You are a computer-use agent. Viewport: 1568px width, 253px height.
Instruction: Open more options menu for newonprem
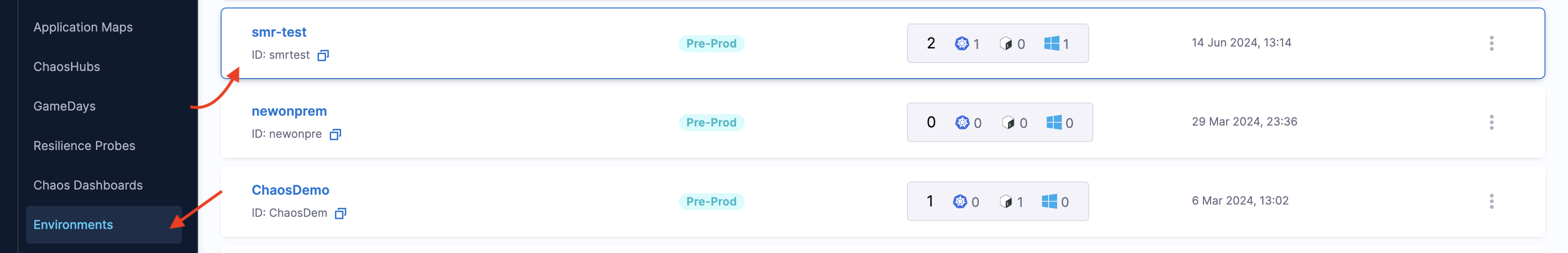(1491, 122)
